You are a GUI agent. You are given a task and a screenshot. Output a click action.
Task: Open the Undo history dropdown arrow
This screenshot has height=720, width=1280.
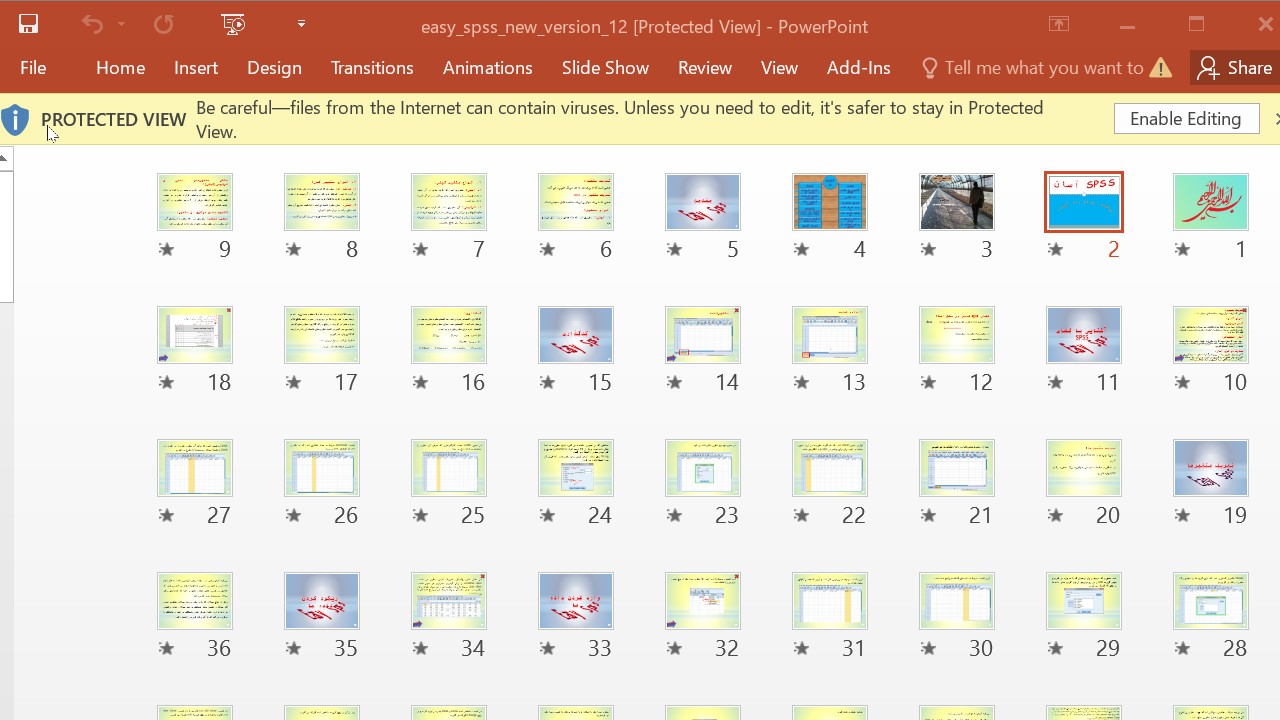coord(121,25)
